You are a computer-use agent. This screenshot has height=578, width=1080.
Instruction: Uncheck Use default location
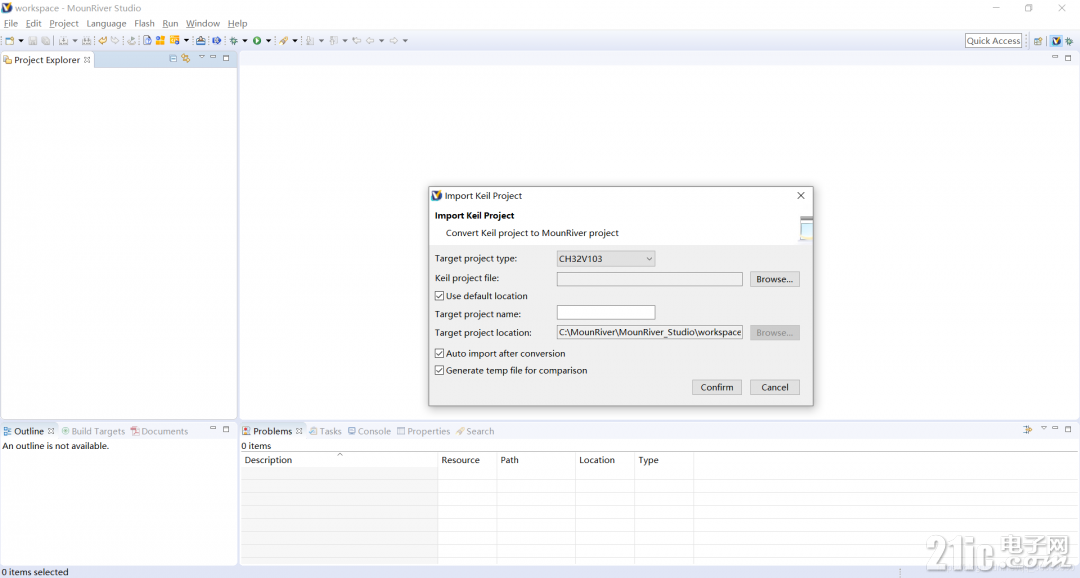pyautogui.click(x=439, y=296)
